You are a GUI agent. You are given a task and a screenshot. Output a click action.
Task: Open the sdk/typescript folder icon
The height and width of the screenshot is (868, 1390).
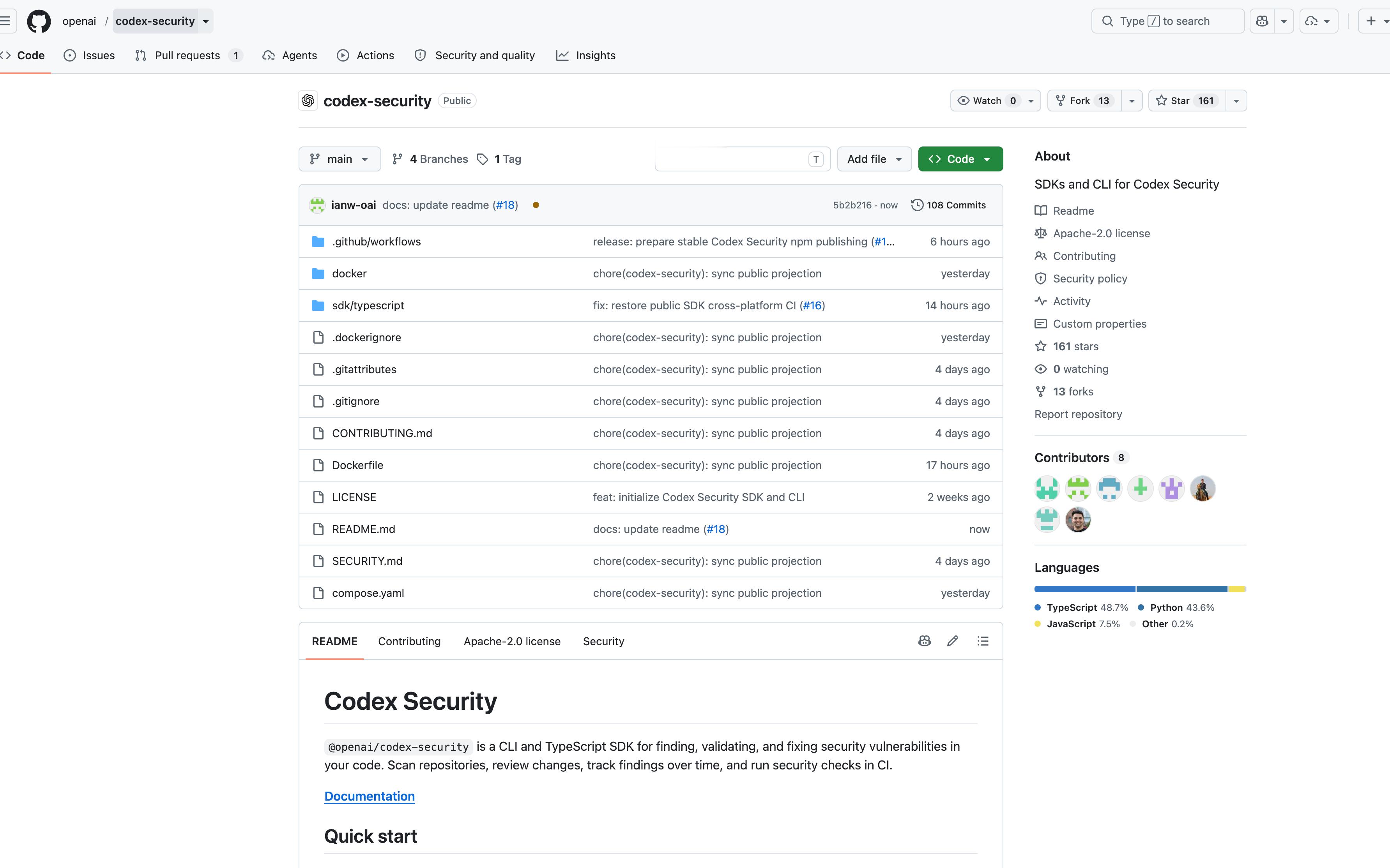point(318,305)
